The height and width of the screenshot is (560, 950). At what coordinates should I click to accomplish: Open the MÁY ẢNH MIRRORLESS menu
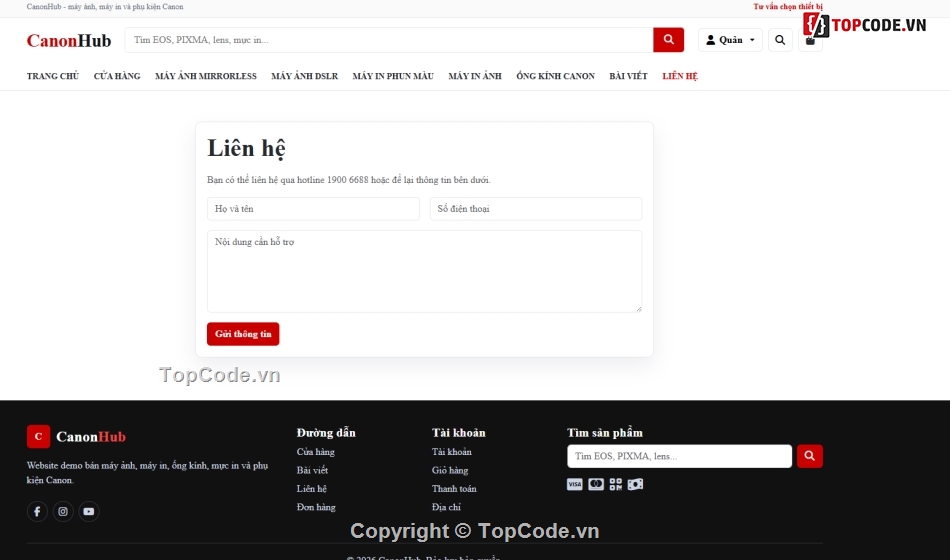click(205, 76)
